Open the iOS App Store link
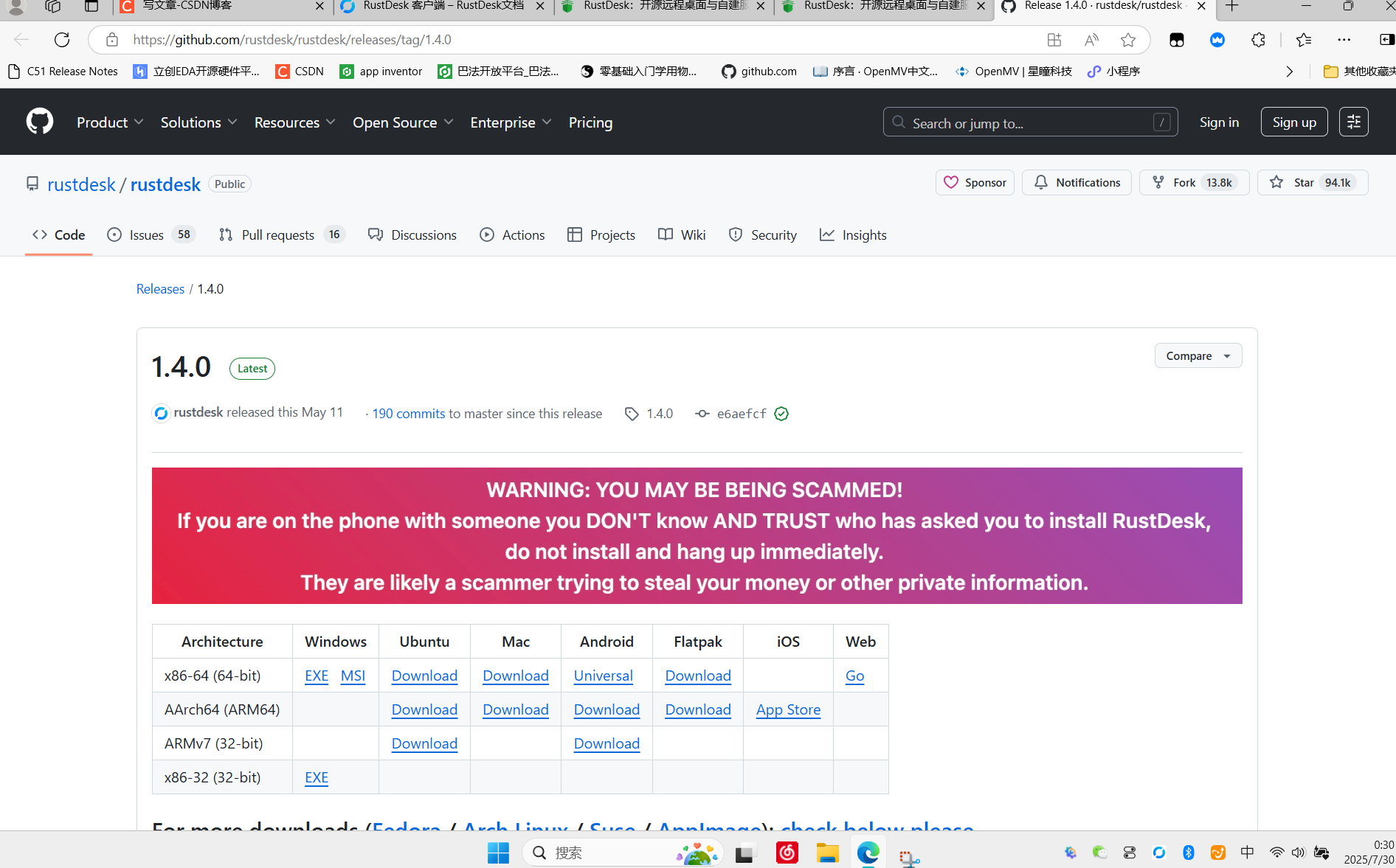Screen dimensions: 1396x868 [788, 709]
